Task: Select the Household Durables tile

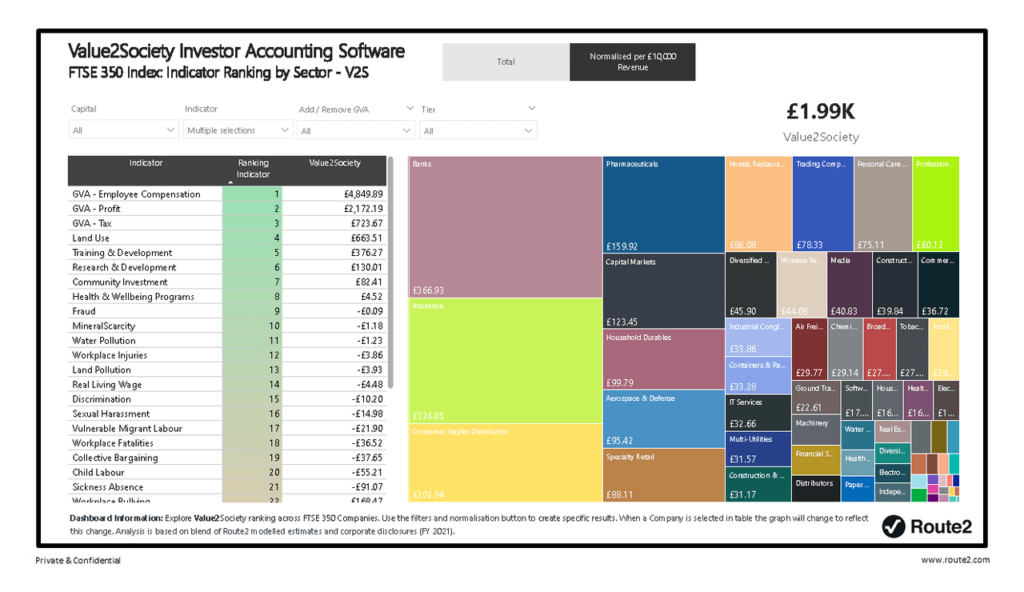Action: 664,359
